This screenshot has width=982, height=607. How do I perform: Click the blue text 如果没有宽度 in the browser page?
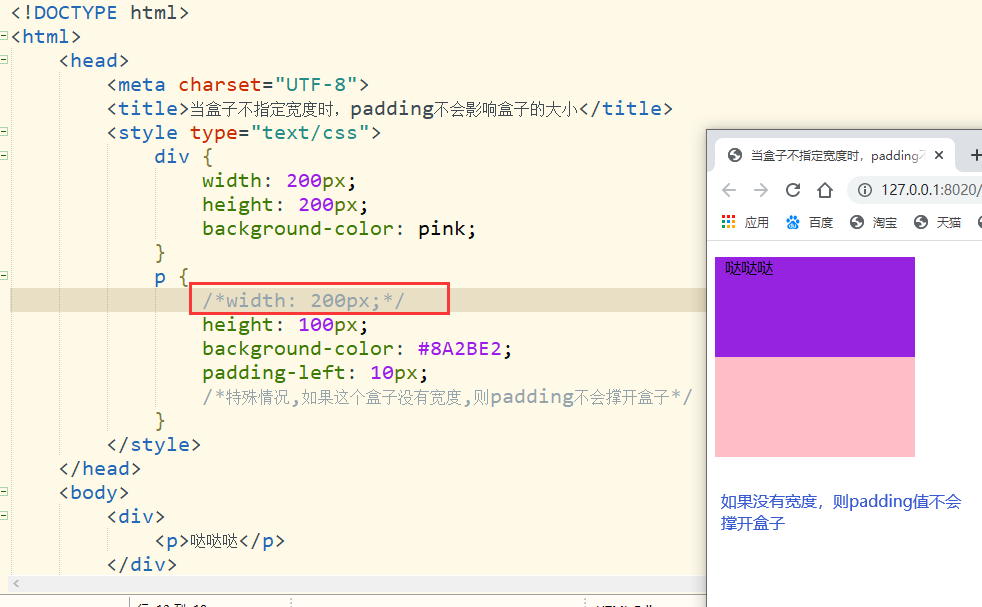(840, 512)
